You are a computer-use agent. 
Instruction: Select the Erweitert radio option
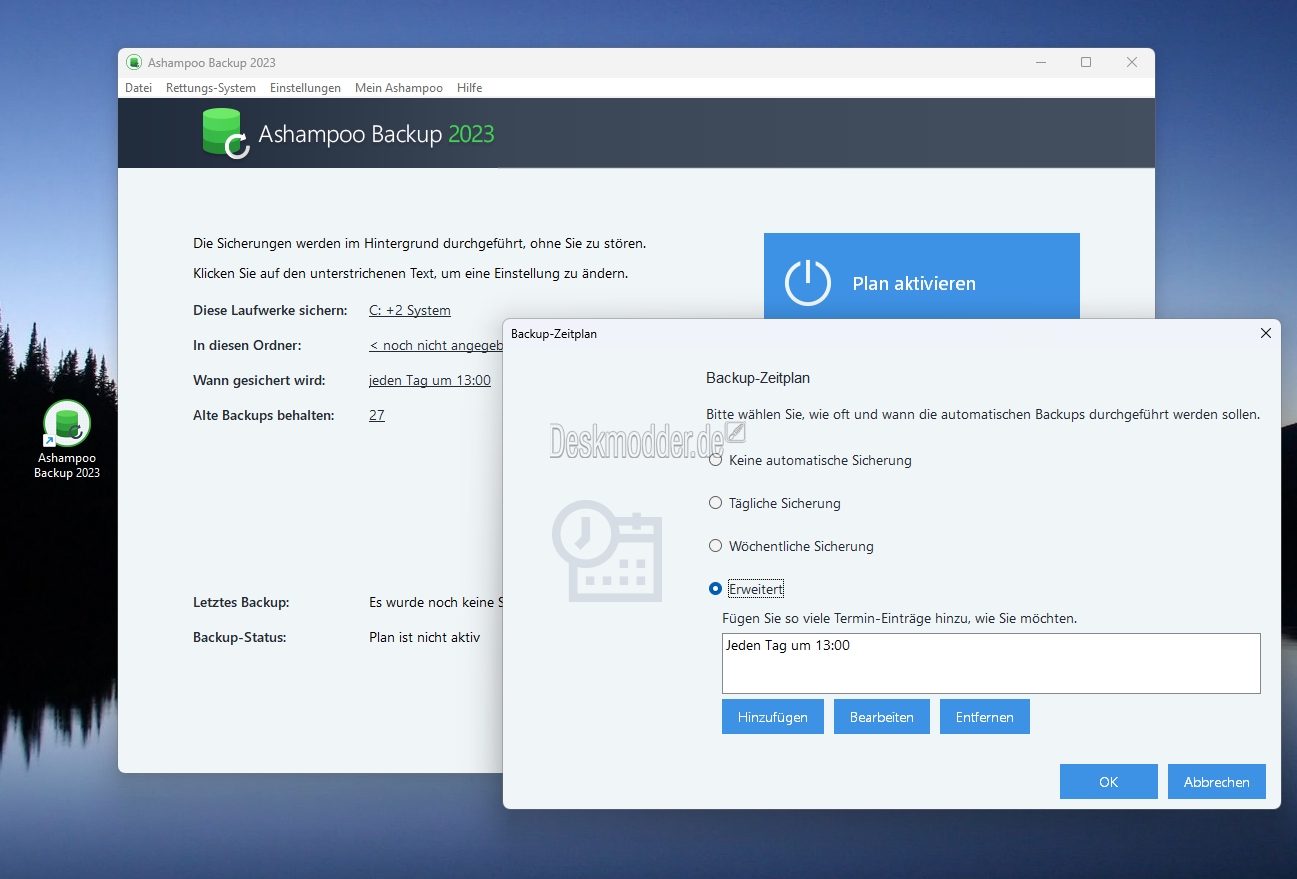pyautogui.click(x=715, y=589)
